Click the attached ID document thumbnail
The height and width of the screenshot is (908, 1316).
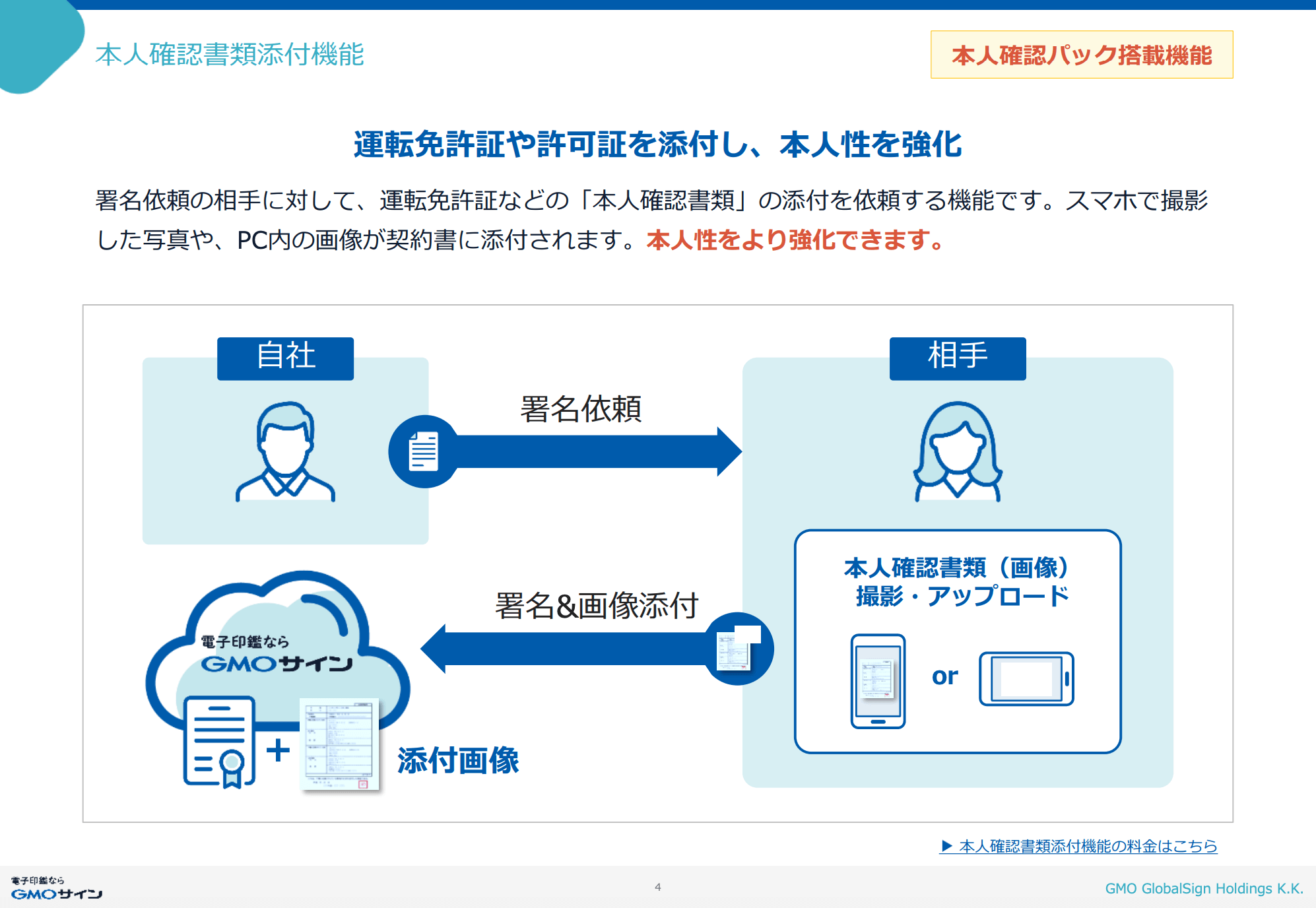[x=339, y=744]
